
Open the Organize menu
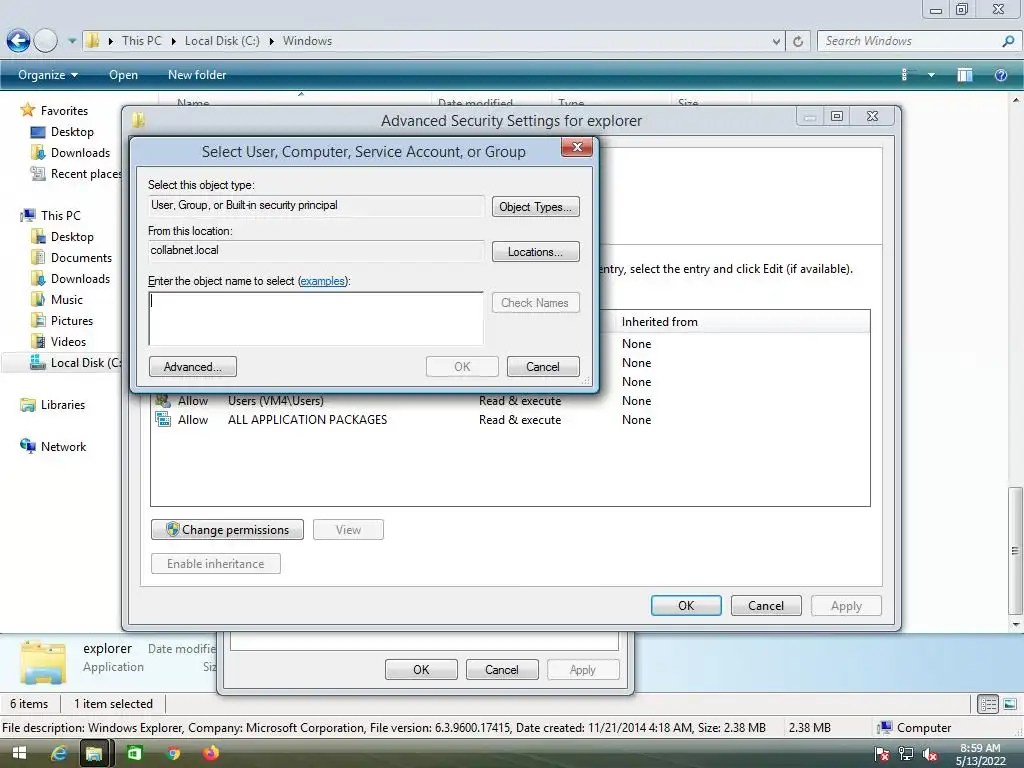click(x=48, y=74)
